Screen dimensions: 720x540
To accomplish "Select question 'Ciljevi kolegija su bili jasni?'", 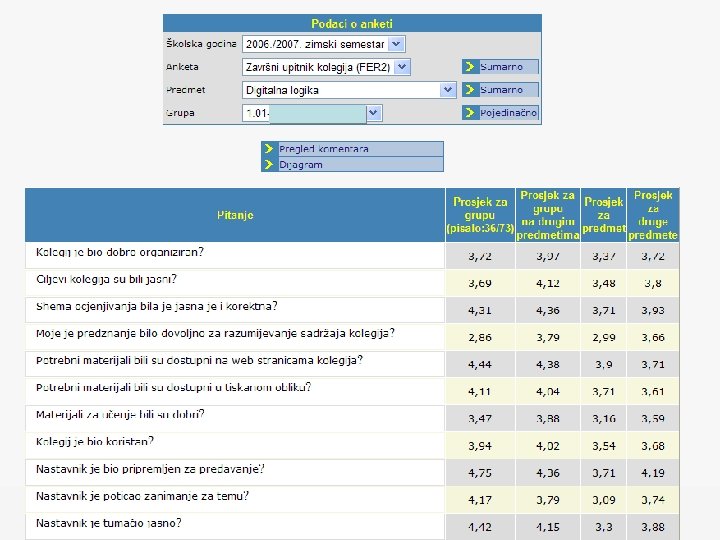I will coord(106,279).
